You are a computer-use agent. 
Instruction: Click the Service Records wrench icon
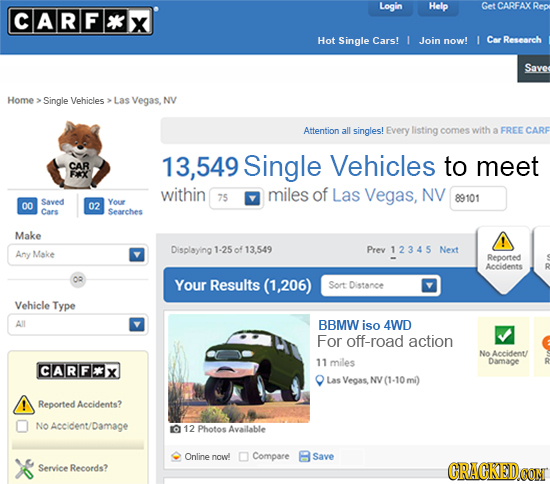[x=24, y=469]
